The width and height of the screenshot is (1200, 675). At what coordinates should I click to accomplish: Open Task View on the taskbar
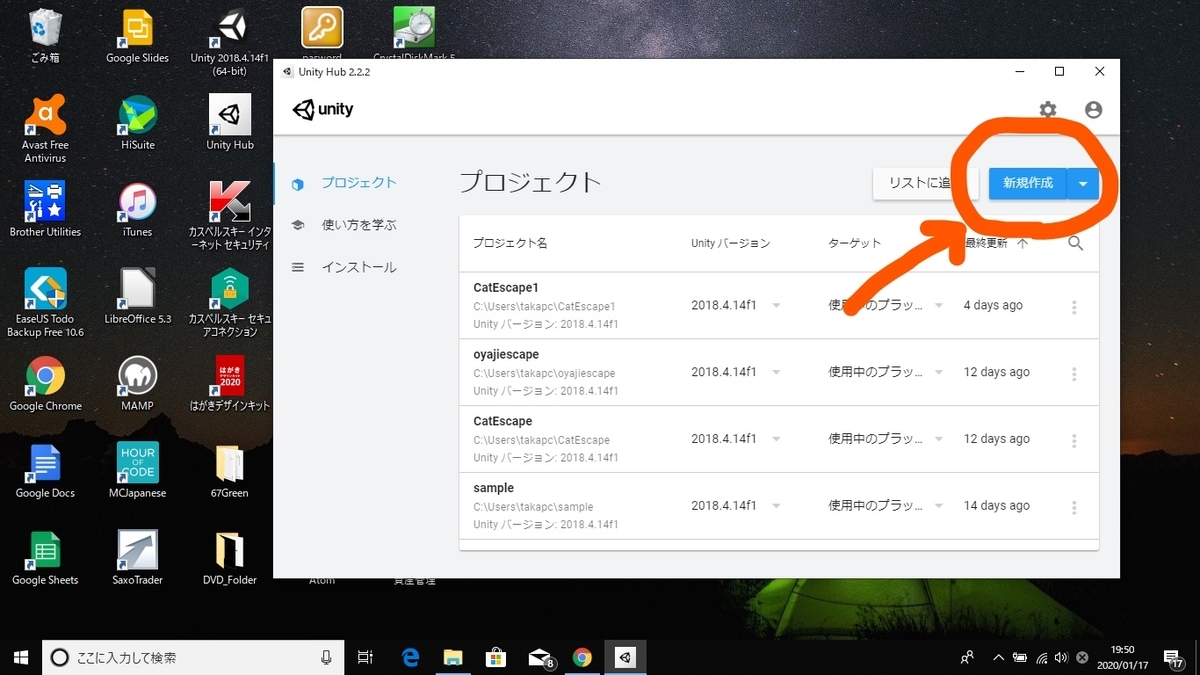point(365,657)
